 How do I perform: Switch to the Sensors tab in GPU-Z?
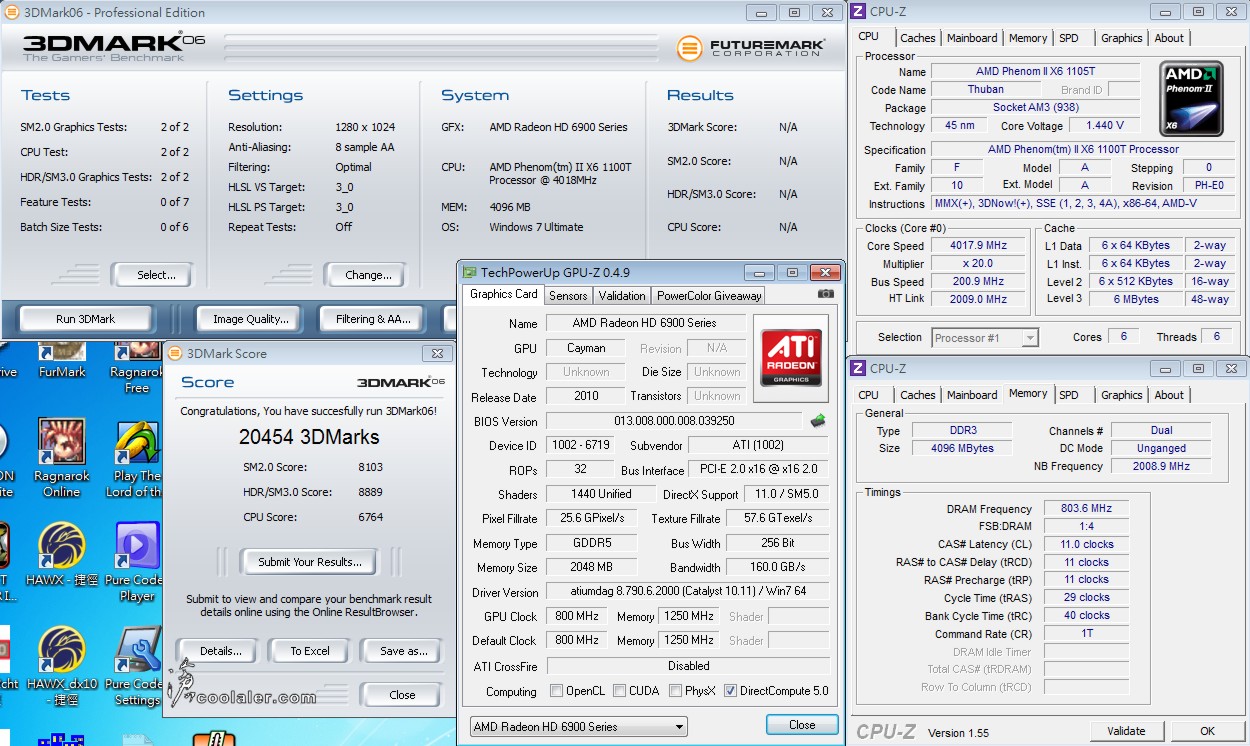click(568, 295)
